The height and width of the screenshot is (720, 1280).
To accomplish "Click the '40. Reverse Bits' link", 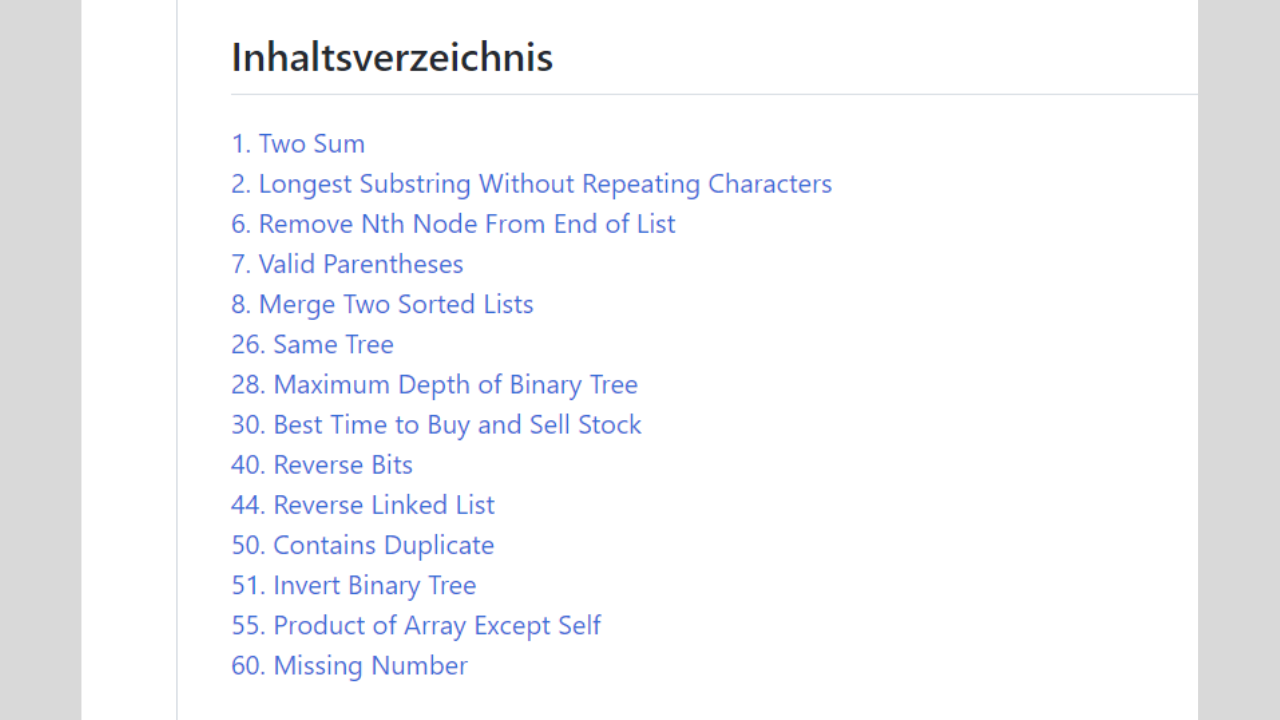I will pos(322,465).
